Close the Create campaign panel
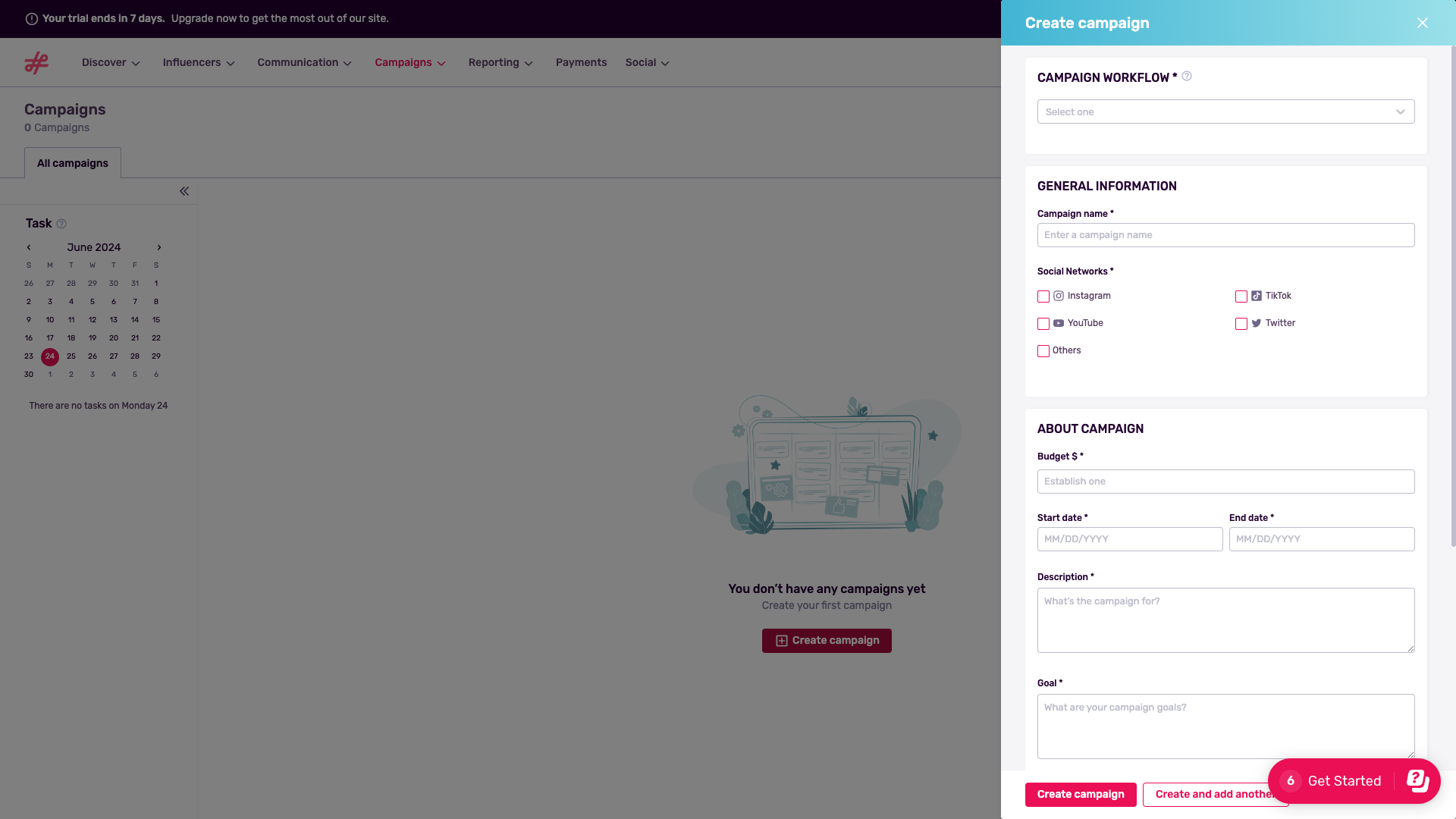This screenshot has width=1456, height=819. tap(1422, 23)
